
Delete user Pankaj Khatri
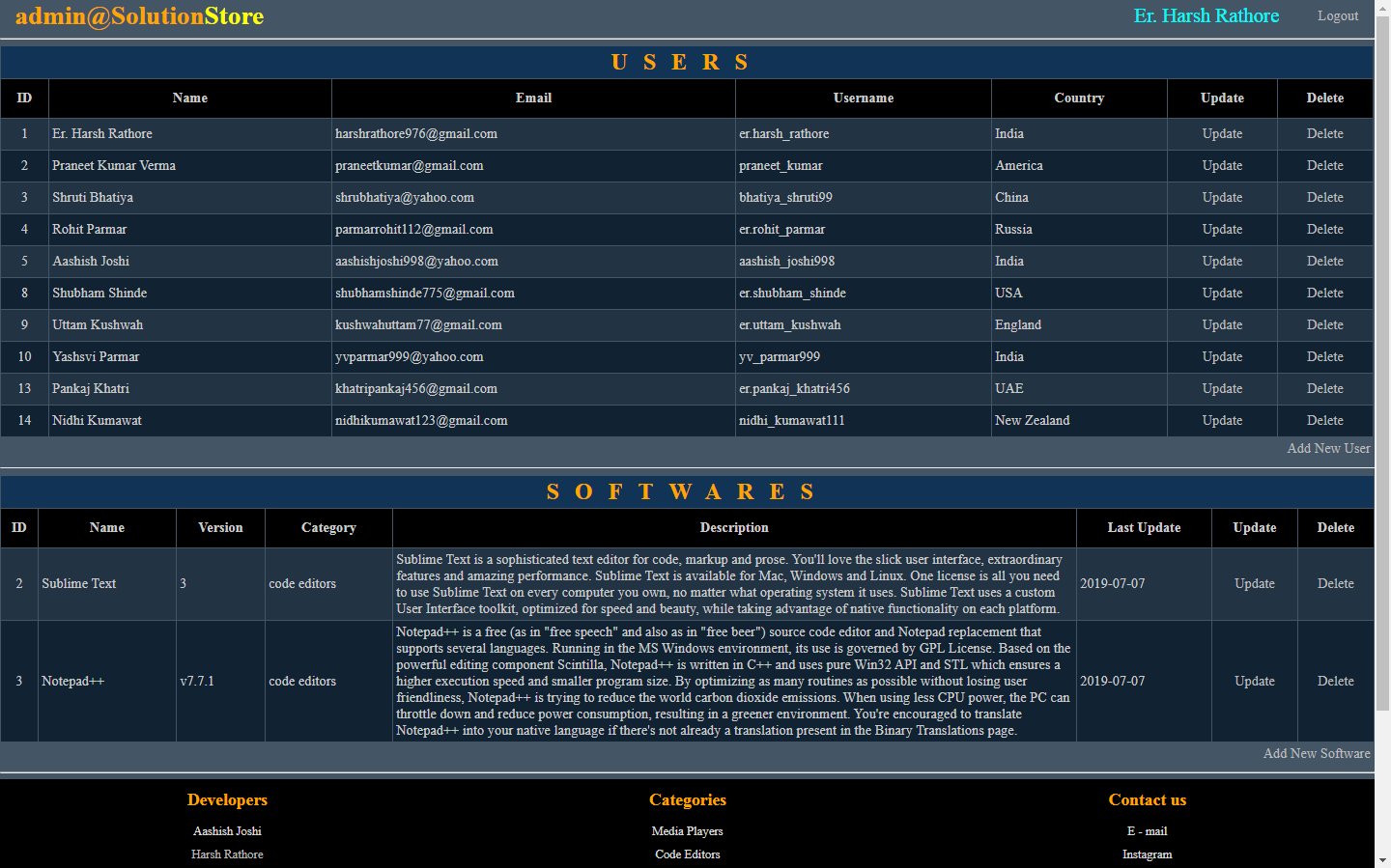(x=1324, y=389)
